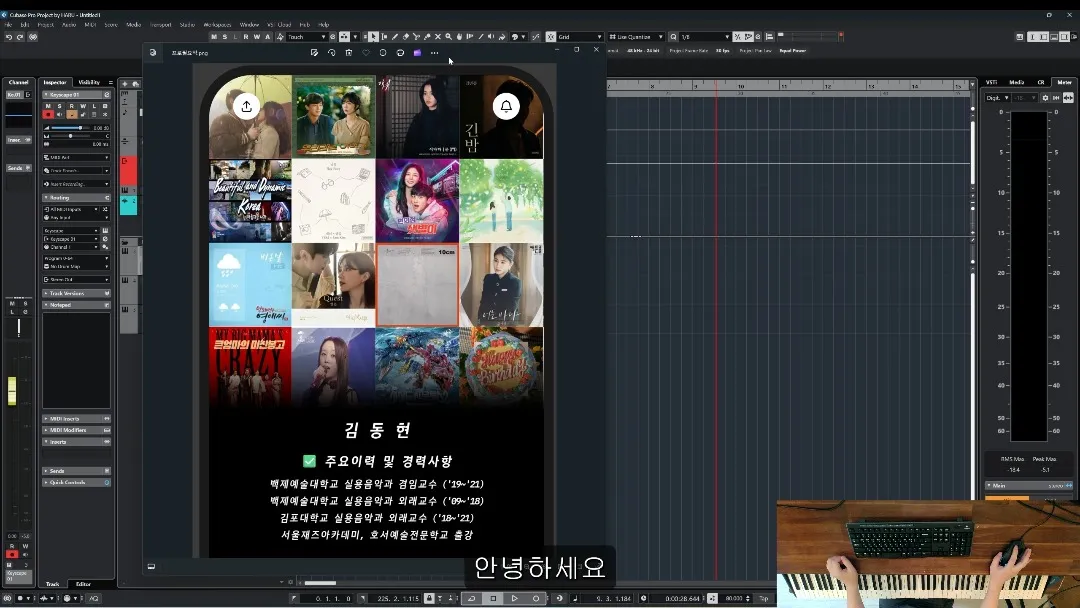Click the Redo arrow in Cubase toolbar
The height and width of the screenshot is (608, 1080).
[20, 37]
